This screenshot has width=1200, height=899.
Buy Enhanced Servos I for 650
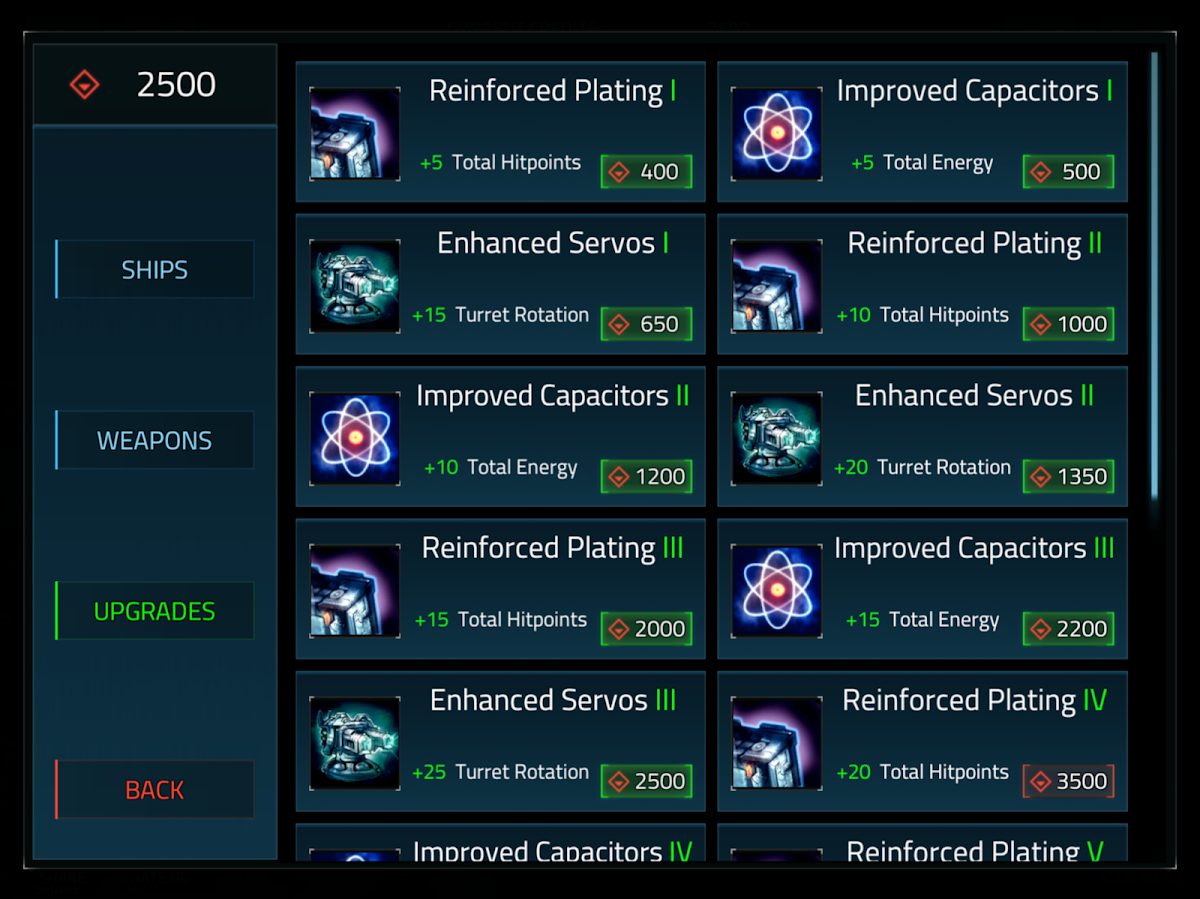646,324
